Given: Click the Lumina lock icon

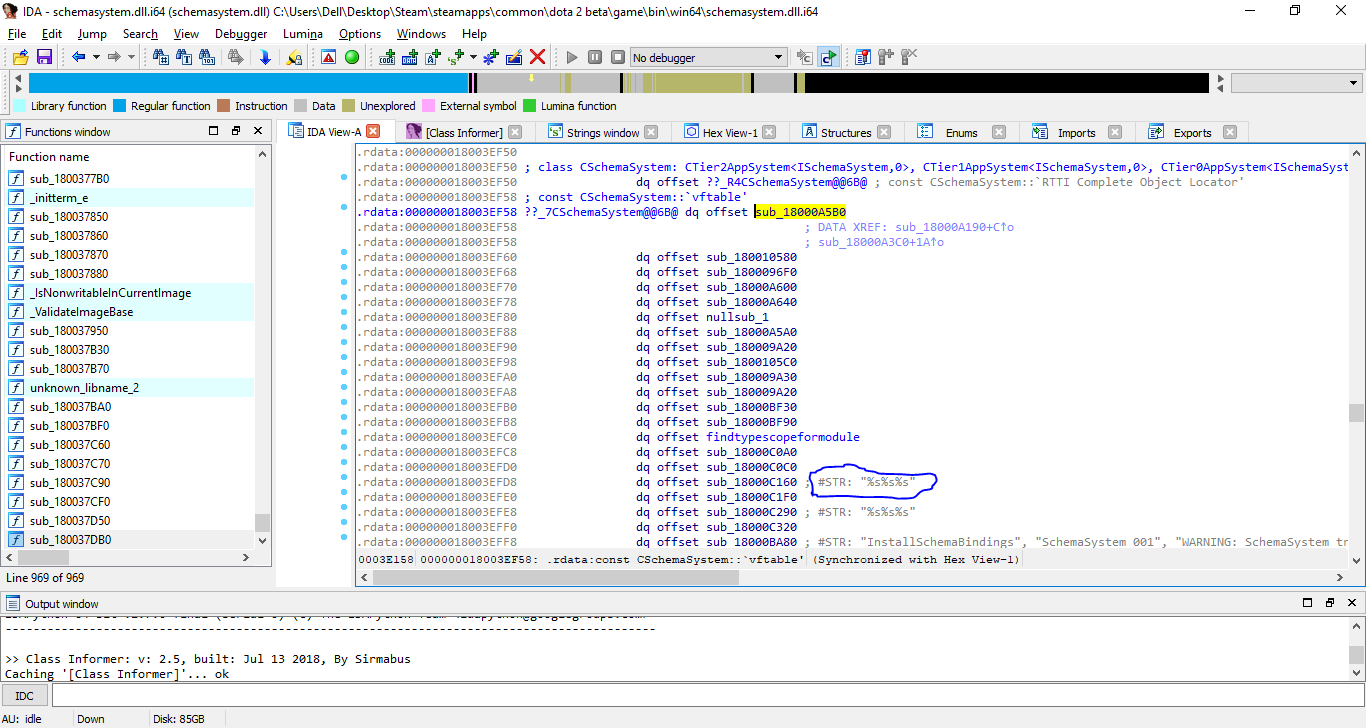Looking at the screenshot, I should click(x=294, y=57).
